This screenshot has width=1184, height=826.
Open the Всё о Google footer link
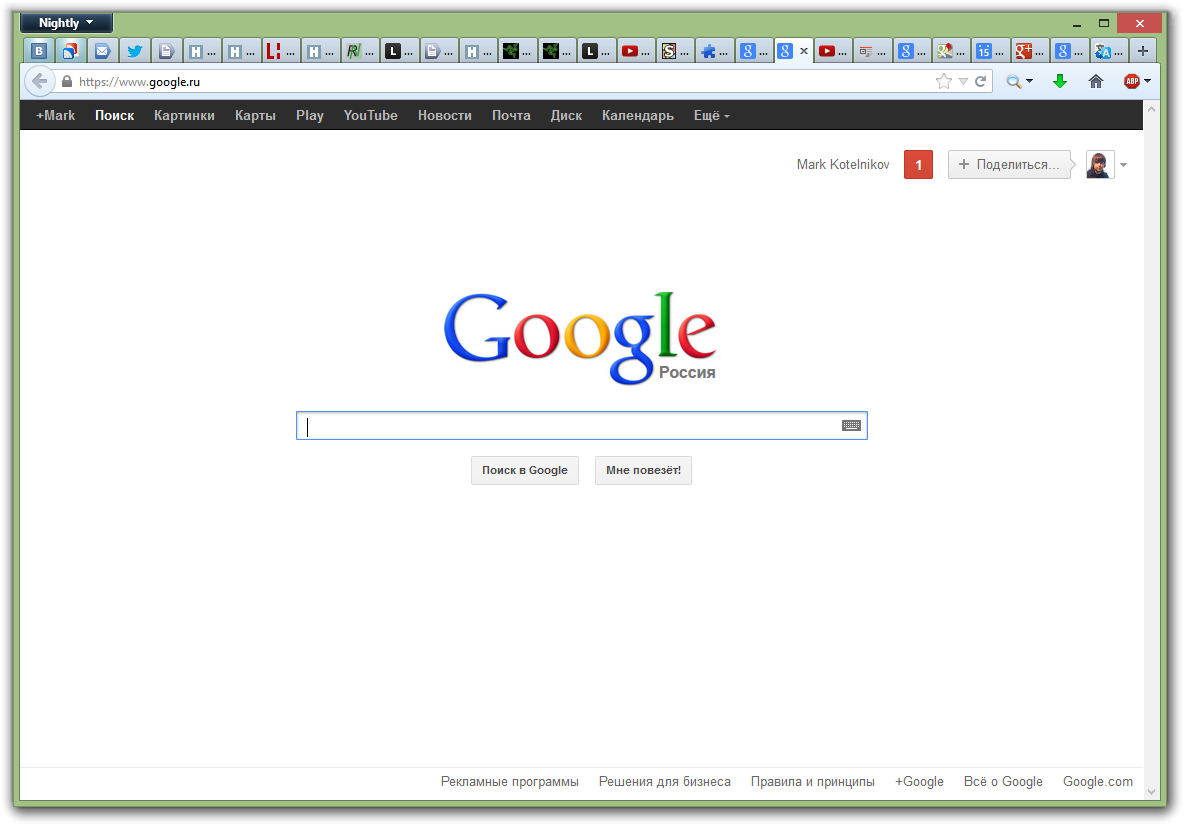click(x=1003, y=781)
